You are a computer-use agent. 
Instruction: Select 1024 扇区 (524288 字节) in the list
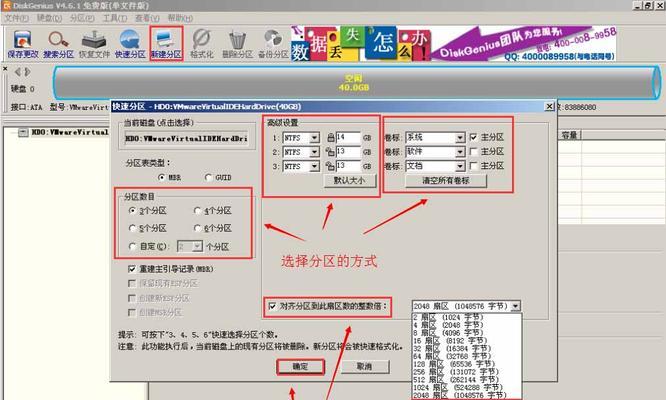[x=466, y=387]
